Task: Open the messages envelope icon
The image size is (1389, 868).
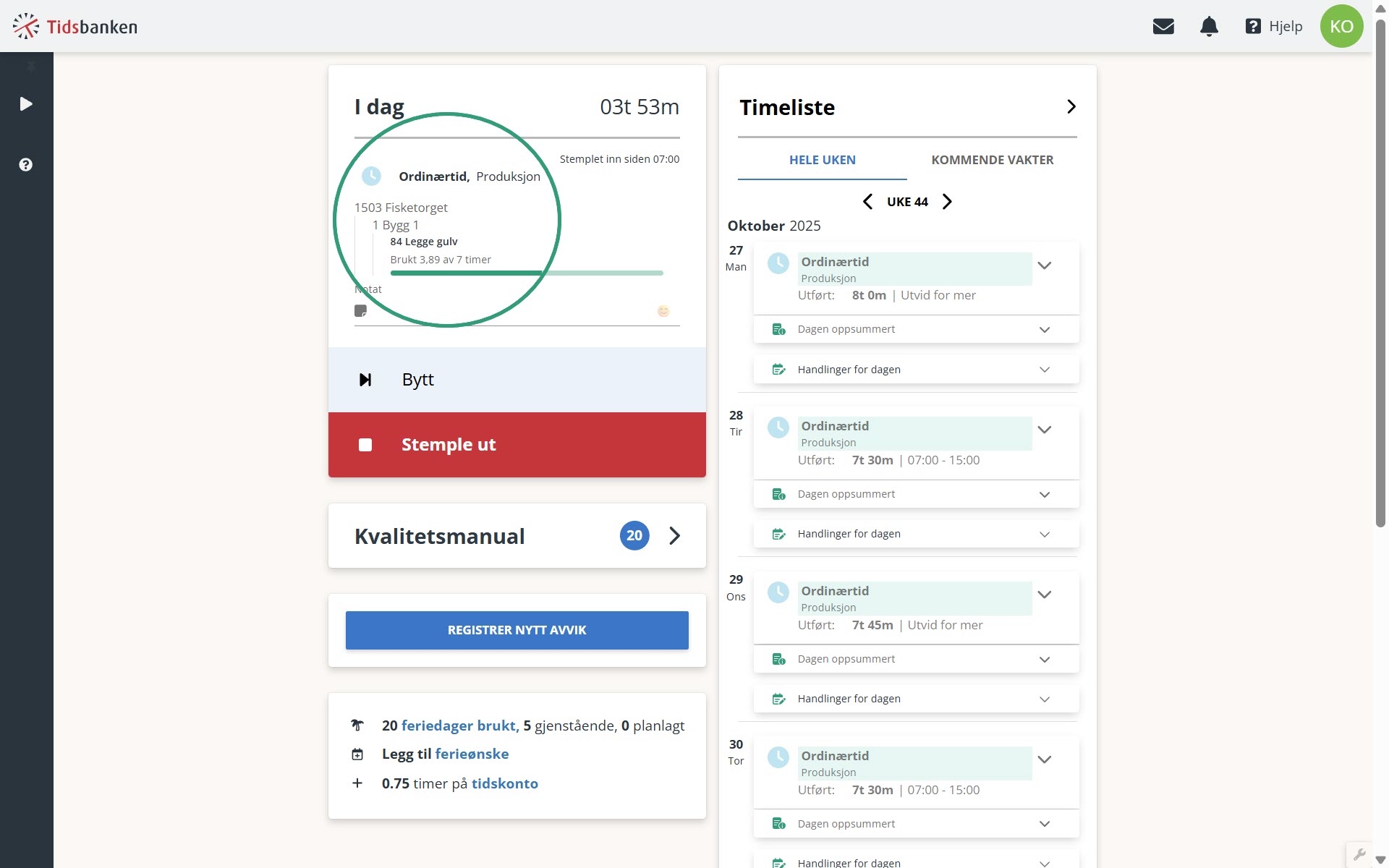Action: pyautogui.click(x=1163, y=26)
